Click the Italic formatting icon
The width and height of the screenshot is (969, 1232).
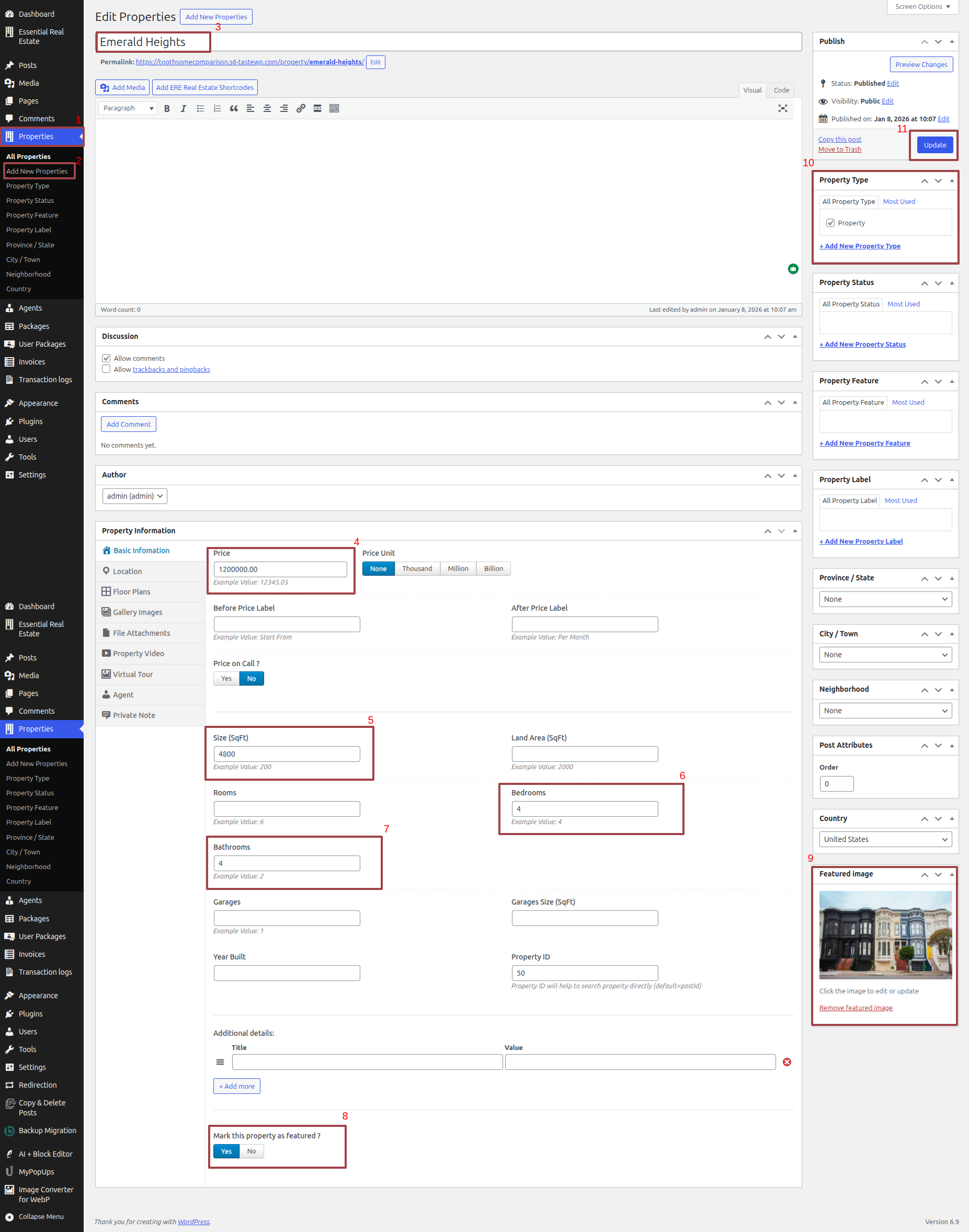(x=183, y=108)
